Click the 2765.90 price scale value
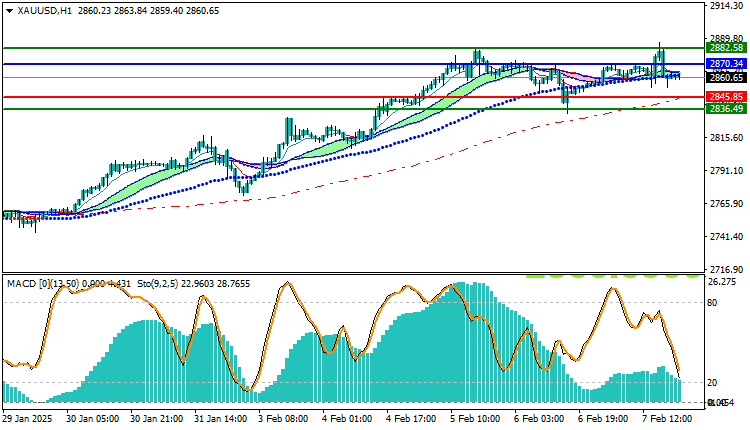The image size is (750, 430). (727, 203)
